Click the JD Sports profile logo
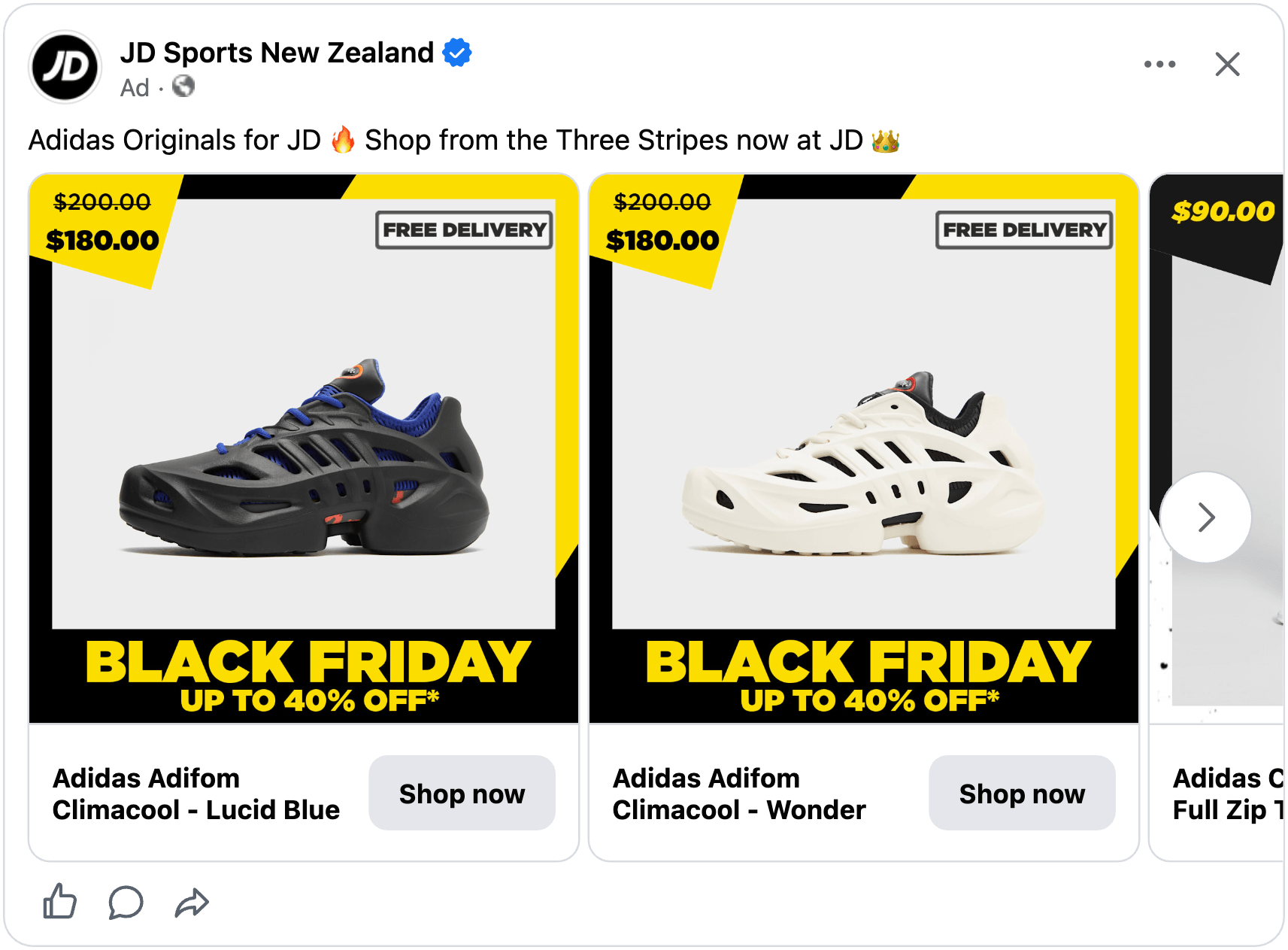 pos(65,67)
